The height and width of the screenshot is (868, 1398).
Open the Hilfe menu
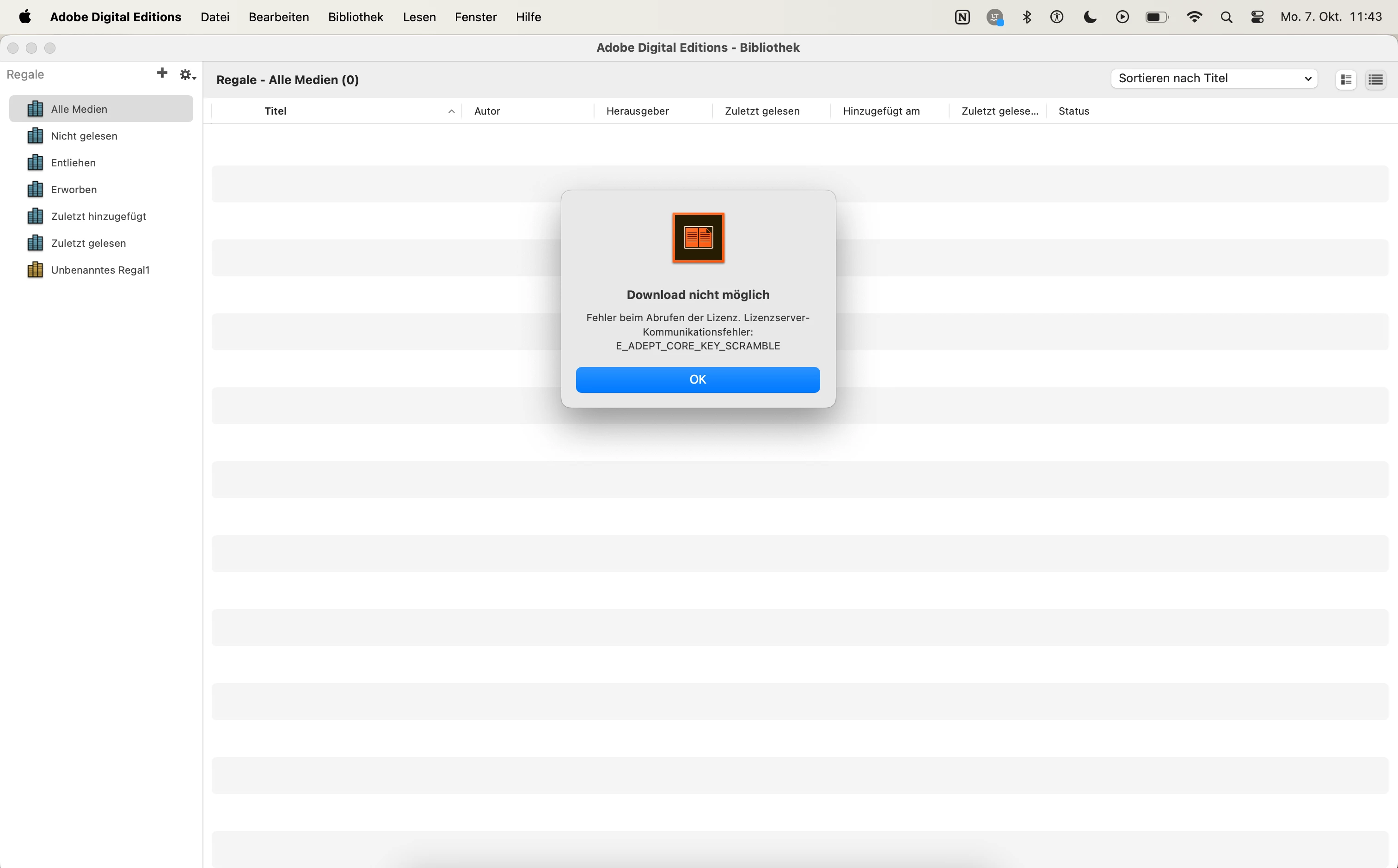pos(528,17)
